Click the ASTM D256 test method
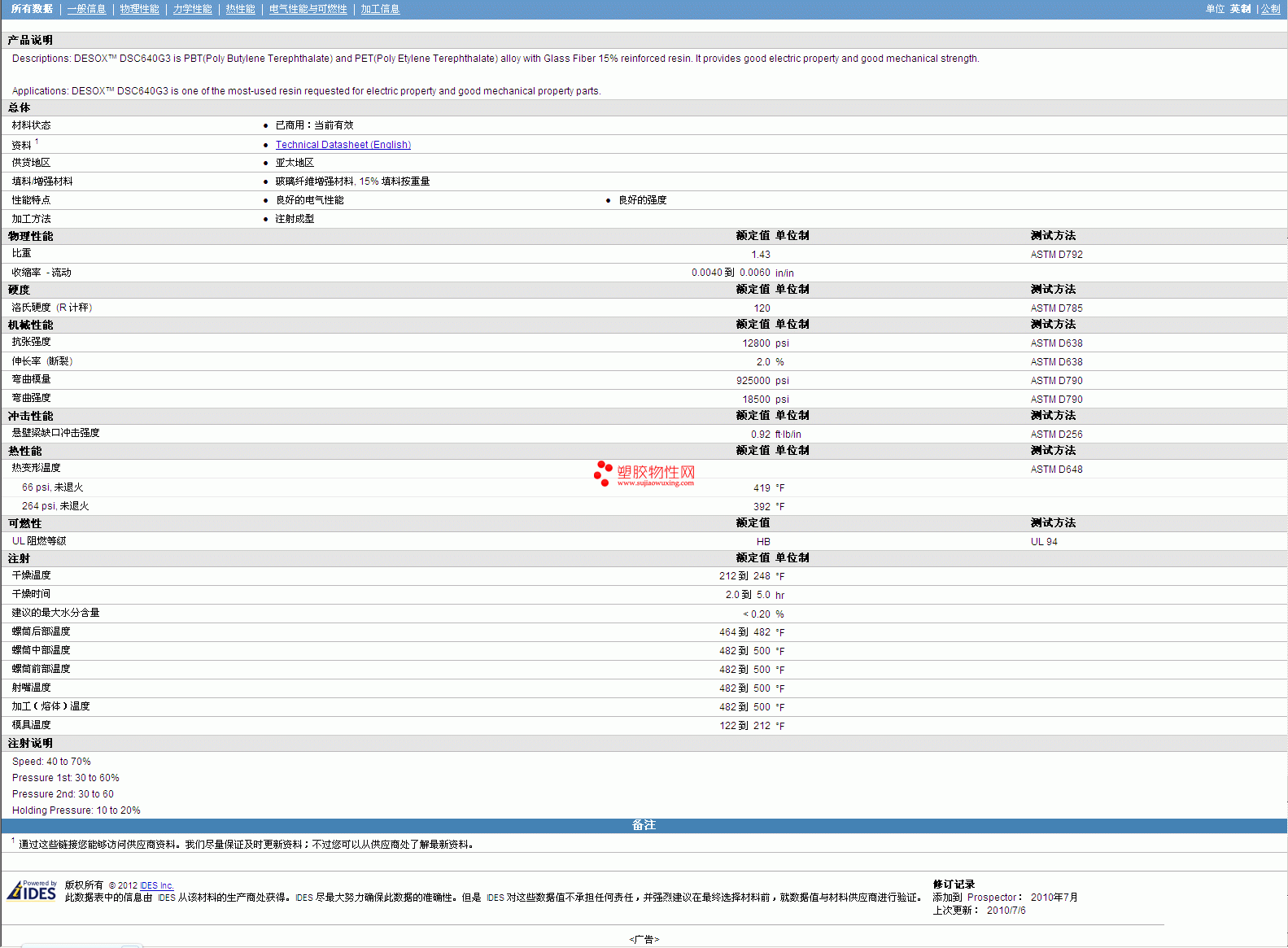The image size is (1288, 948). pos(1056,435)
